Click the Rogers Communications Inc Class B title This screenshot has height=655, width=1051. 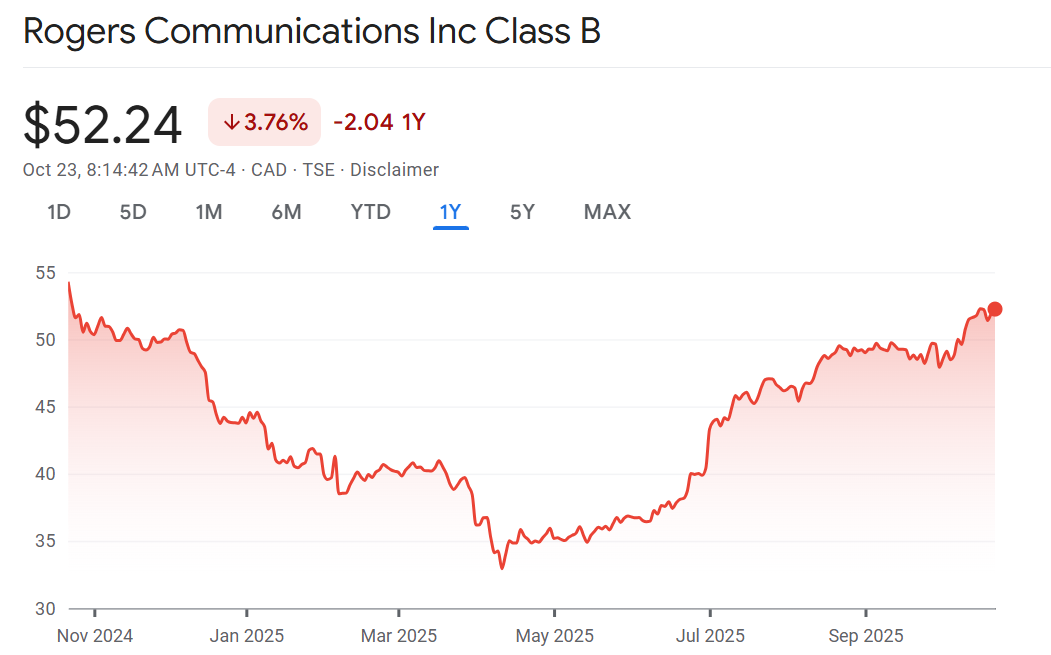312,31
